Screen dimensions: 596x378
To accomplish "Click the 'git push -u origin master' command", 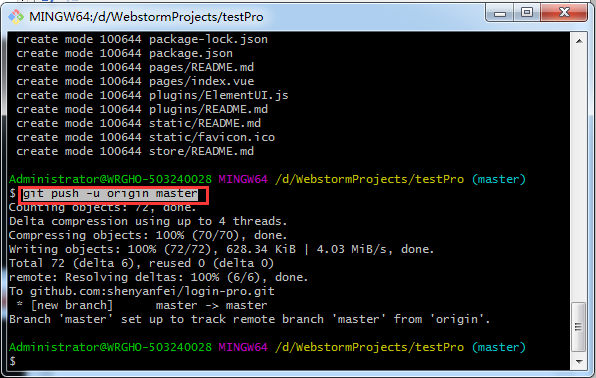I will [x=110, y=194].
